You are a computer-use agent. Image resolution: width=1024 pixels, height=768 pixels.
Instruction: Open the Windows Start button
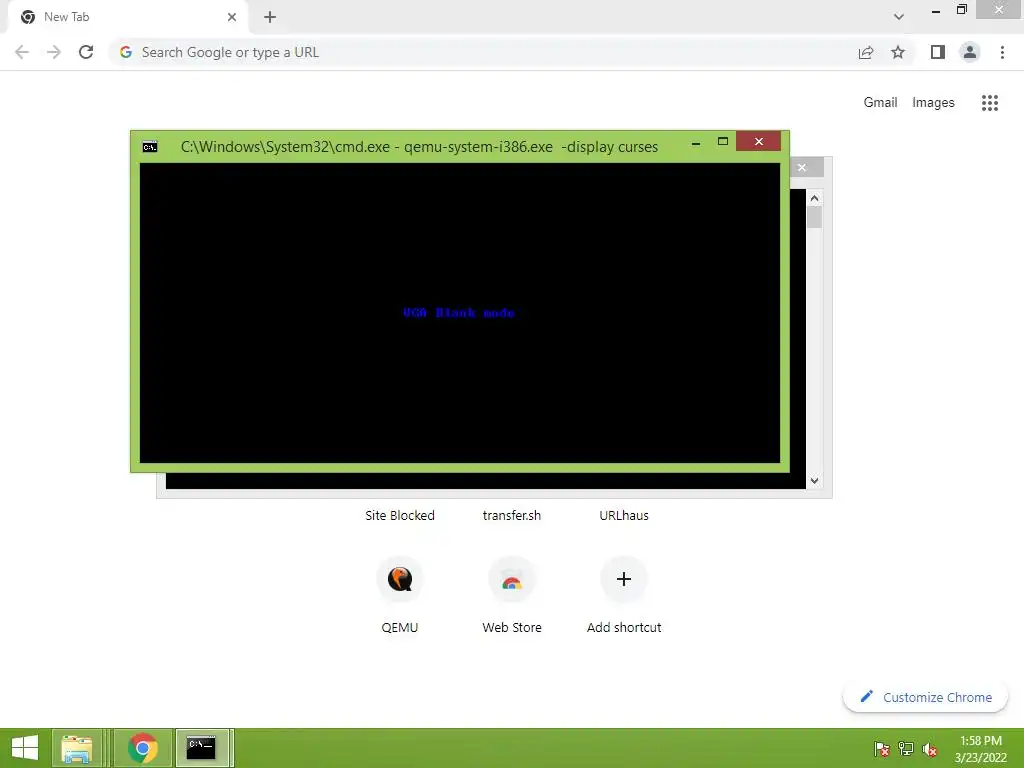point(25,748)
